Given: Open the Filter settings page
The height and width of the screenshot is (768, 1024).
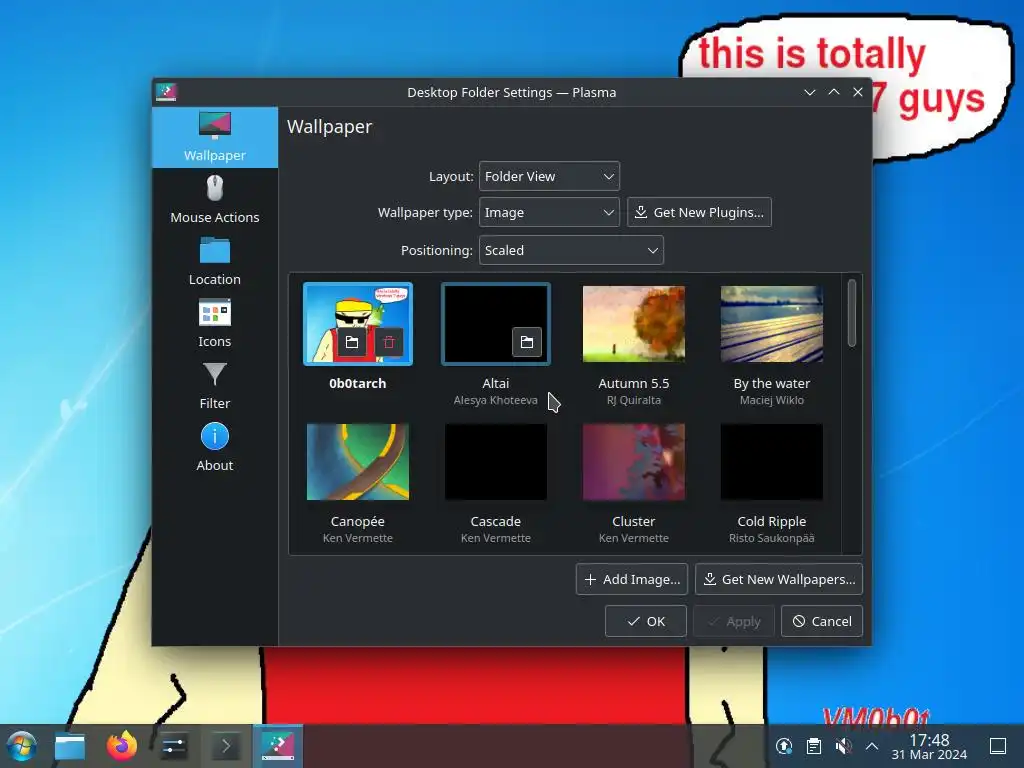Looking at the screenshot, I should pos(215,385).
